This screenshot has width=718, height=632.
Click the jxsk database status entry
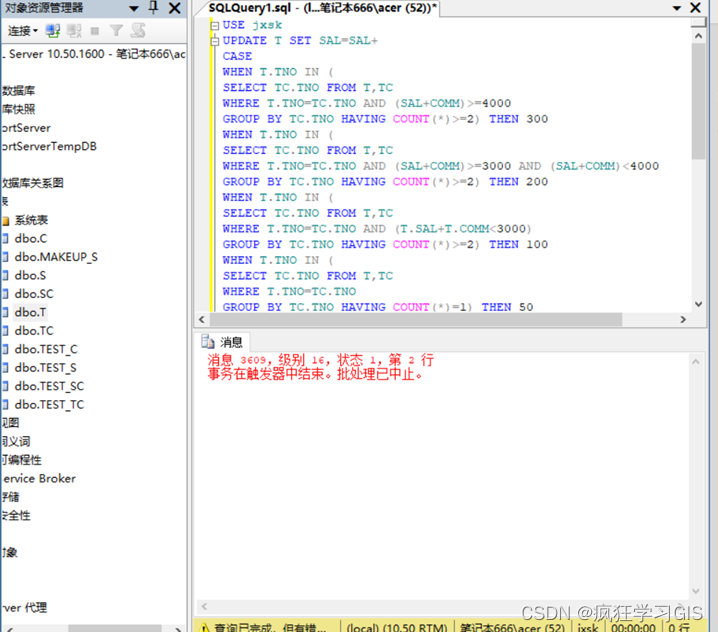588,627
